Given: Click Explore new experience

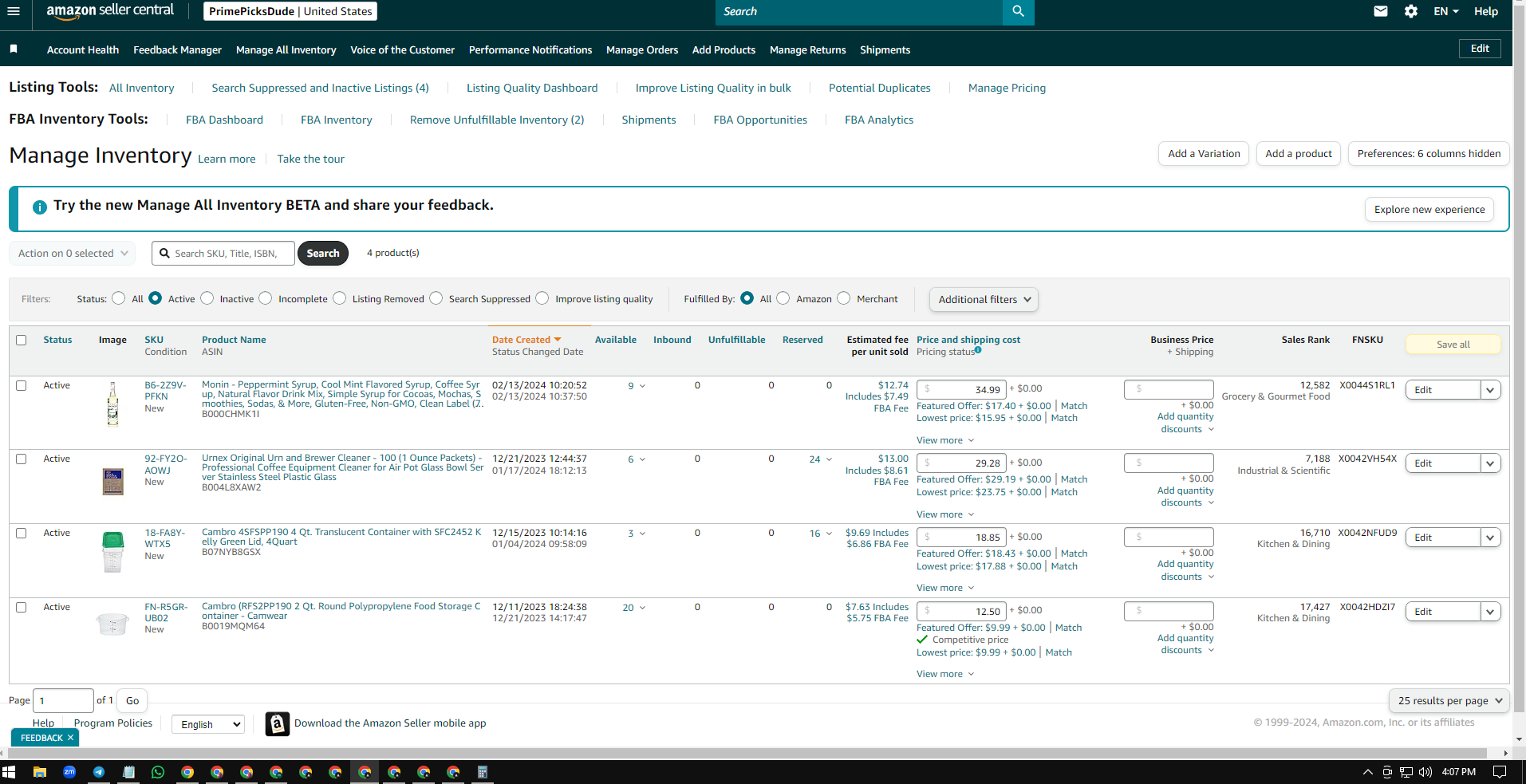Looking at the screenshot, I should coord(1429,210).
